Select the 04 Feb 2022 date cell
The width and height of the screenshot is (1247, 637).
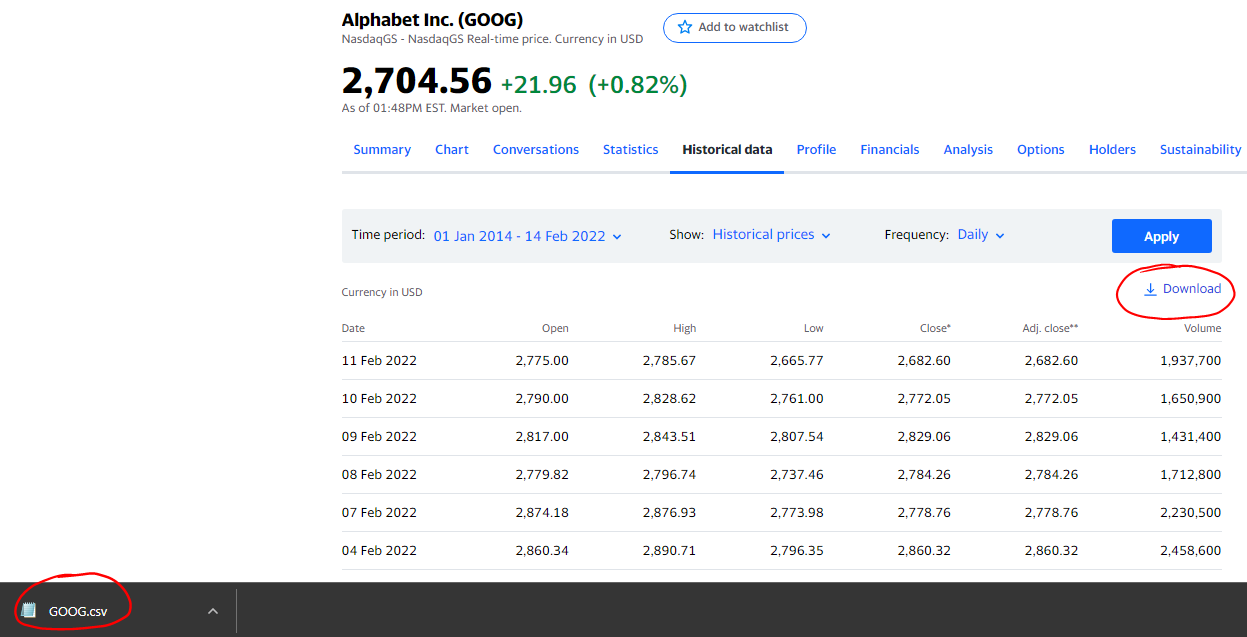coord(379,551)
